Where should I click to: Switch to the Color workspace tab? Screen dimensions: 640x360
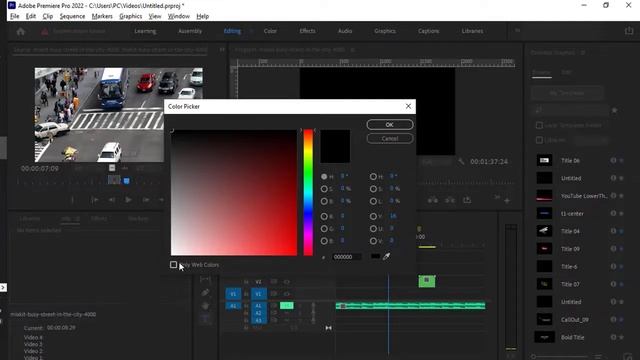(270, 31)
